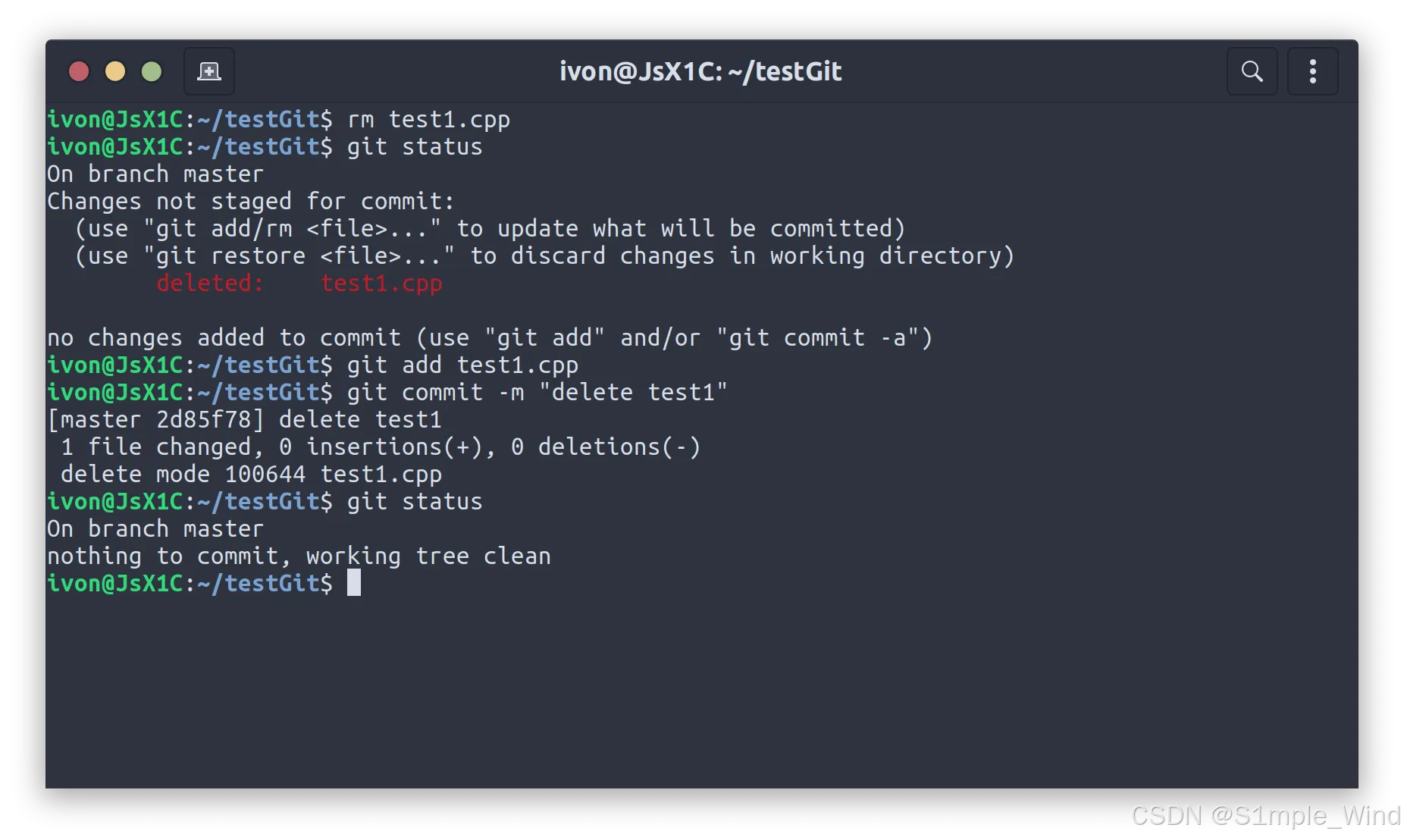
Task: Click the '1 file changed' summary line
Action: coord(381,447)
